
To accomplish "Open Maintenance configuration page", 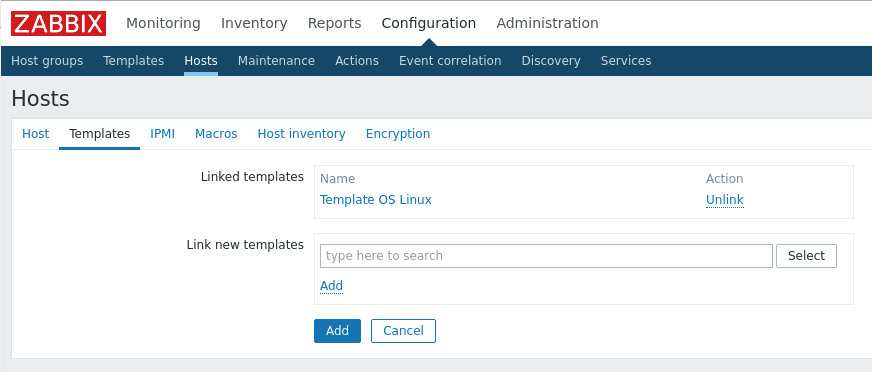I will (276, 61).
